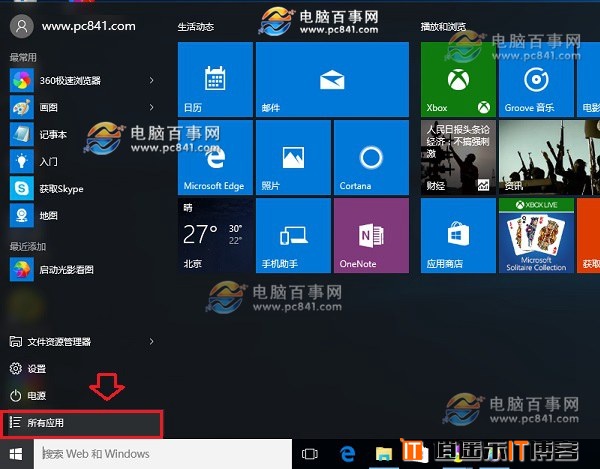Open the Xbox tile
The height and width of the screenshot is (469, 600).
point(458,80)
